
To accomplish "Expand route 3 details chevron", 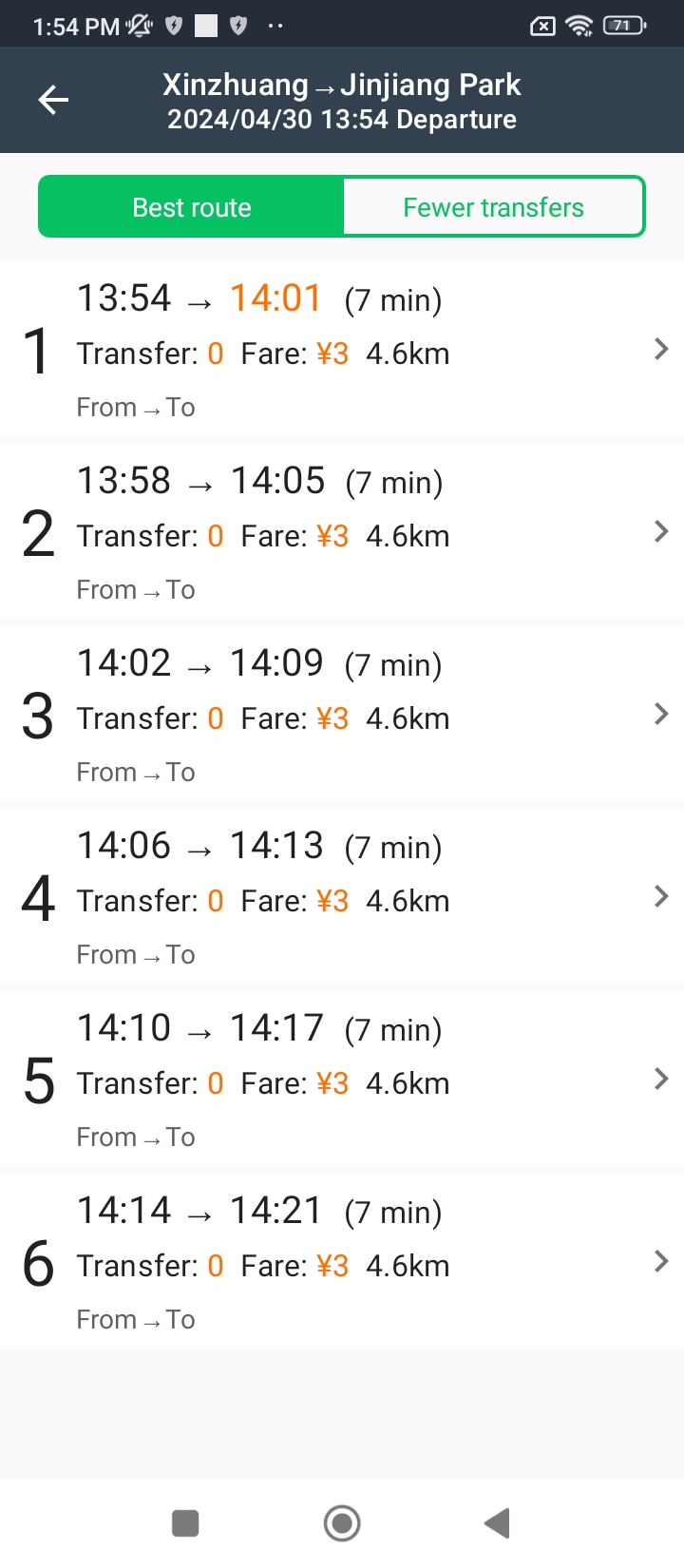I will [661, 714].
